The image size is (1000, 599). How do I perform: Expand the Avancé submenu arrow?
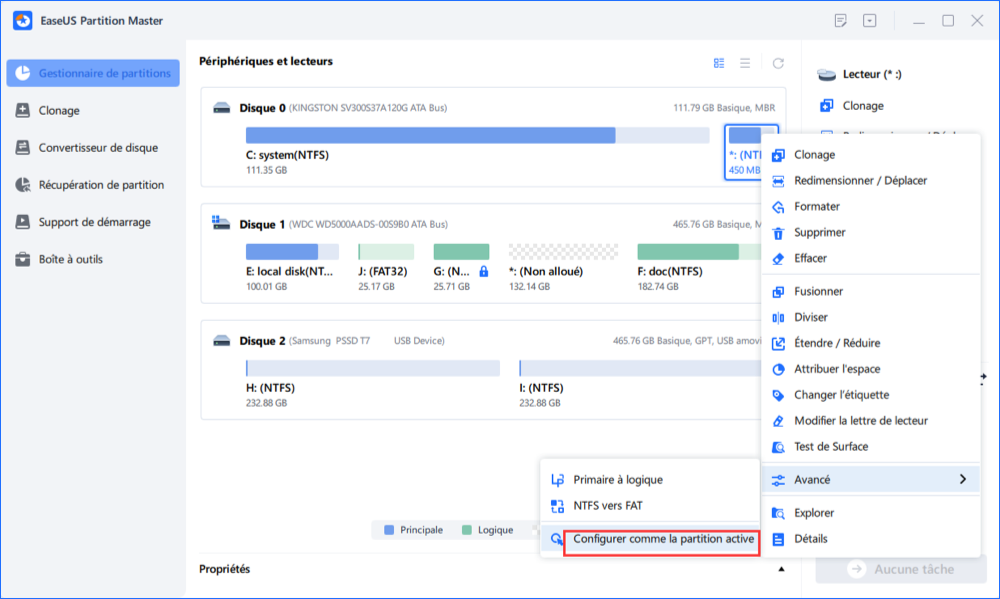[x=962, y=480]
